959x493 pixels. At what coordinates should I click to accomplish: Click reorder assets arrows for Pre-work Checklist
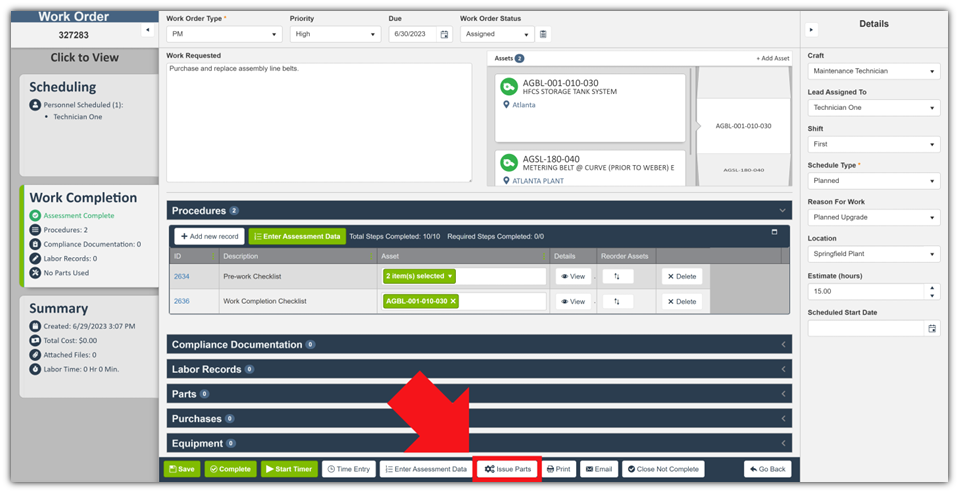click(x=617, y=276)
